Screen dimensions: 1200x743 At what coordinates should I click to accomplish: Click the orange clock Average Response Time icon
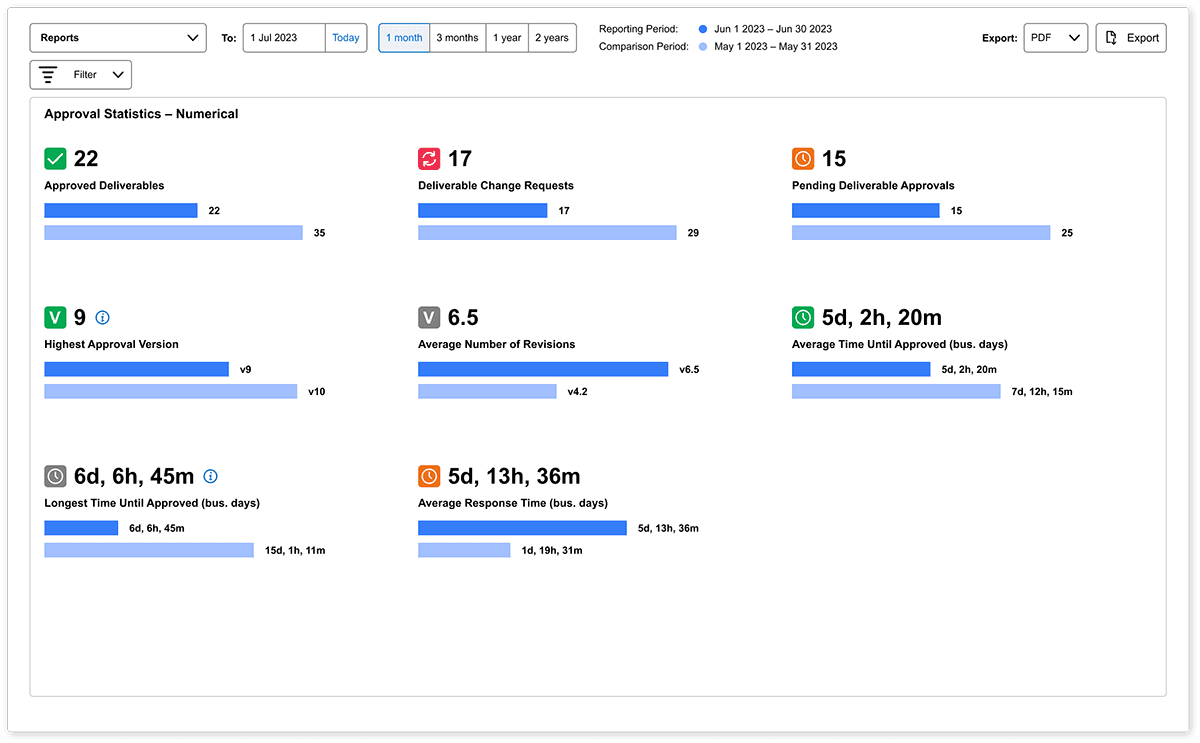point(429,477)
